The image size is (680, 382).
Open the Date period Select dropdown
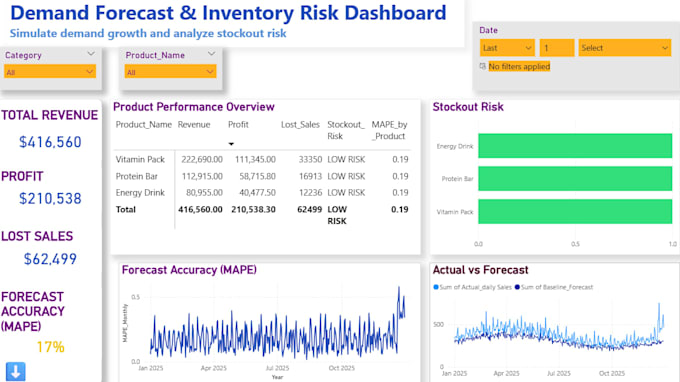point(624,48)
